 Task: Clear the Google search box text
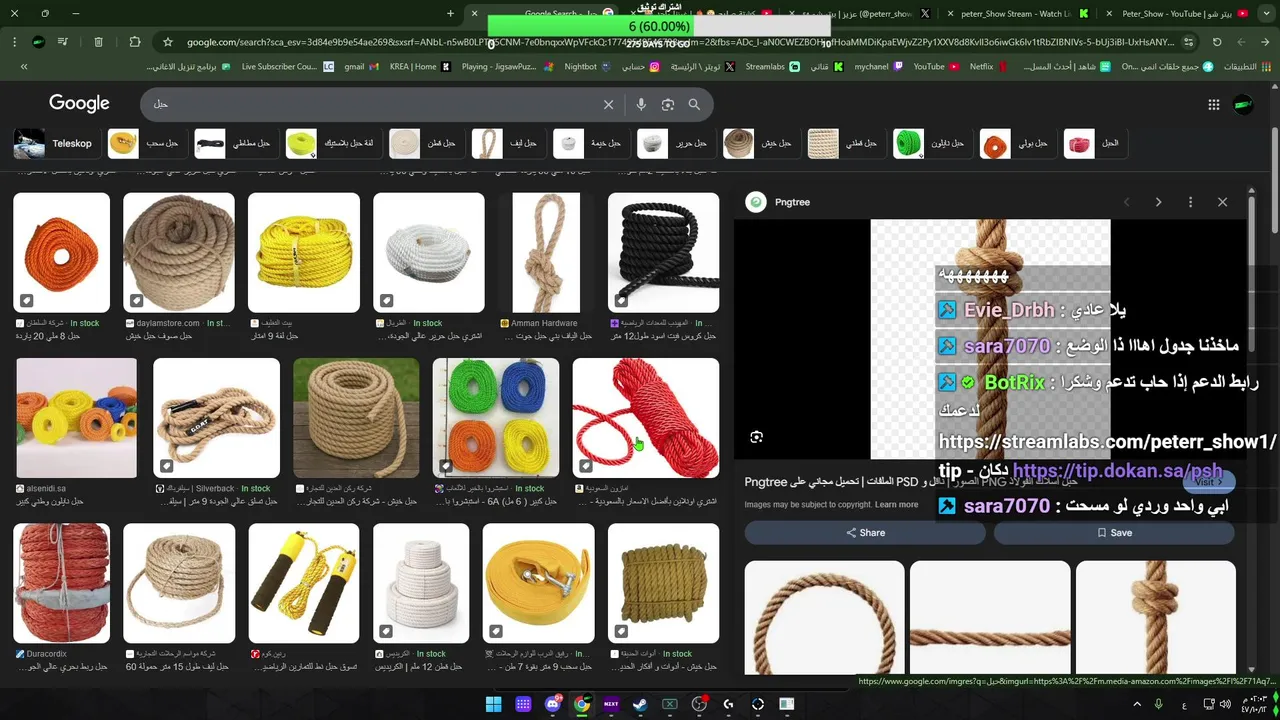tap(608, 104)
